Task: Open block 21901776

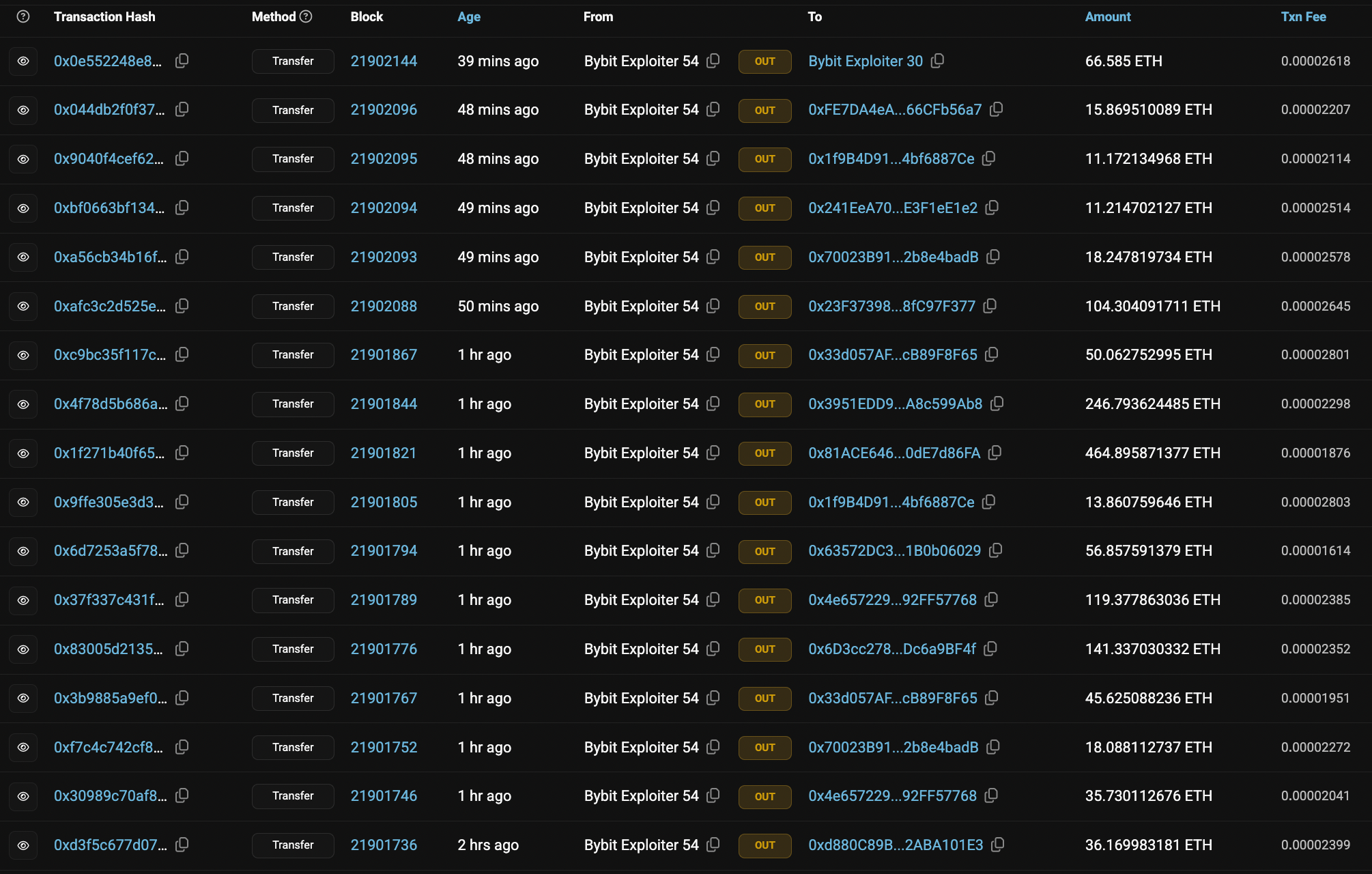Action: pyautogui.click(x=384, y=649)
